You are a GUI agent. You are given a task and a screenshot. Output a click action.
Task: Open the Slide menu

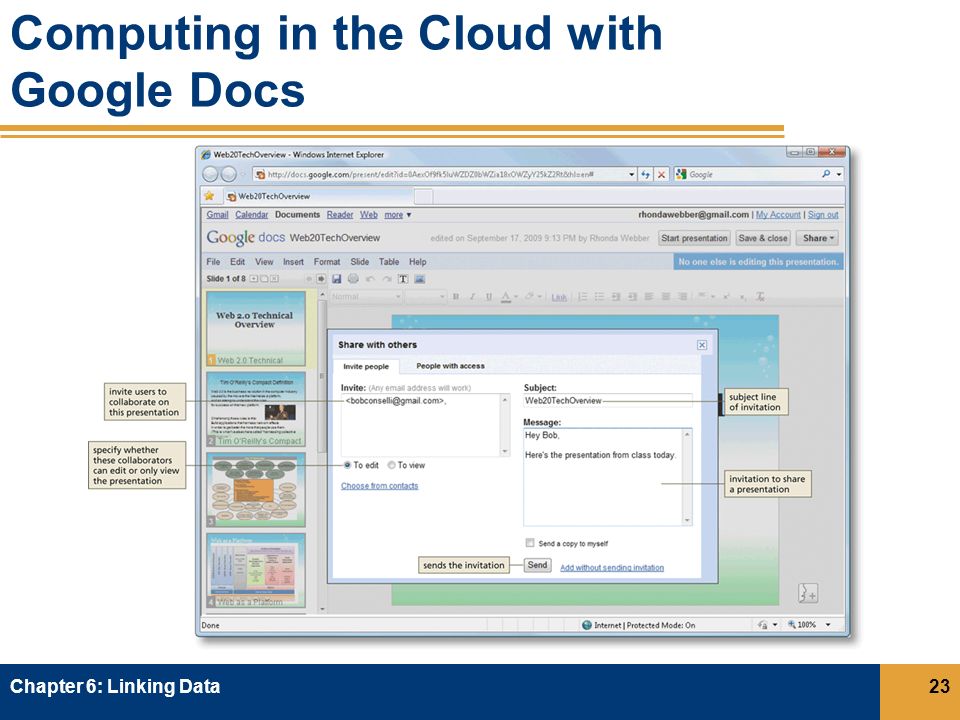tap(359, 261)
